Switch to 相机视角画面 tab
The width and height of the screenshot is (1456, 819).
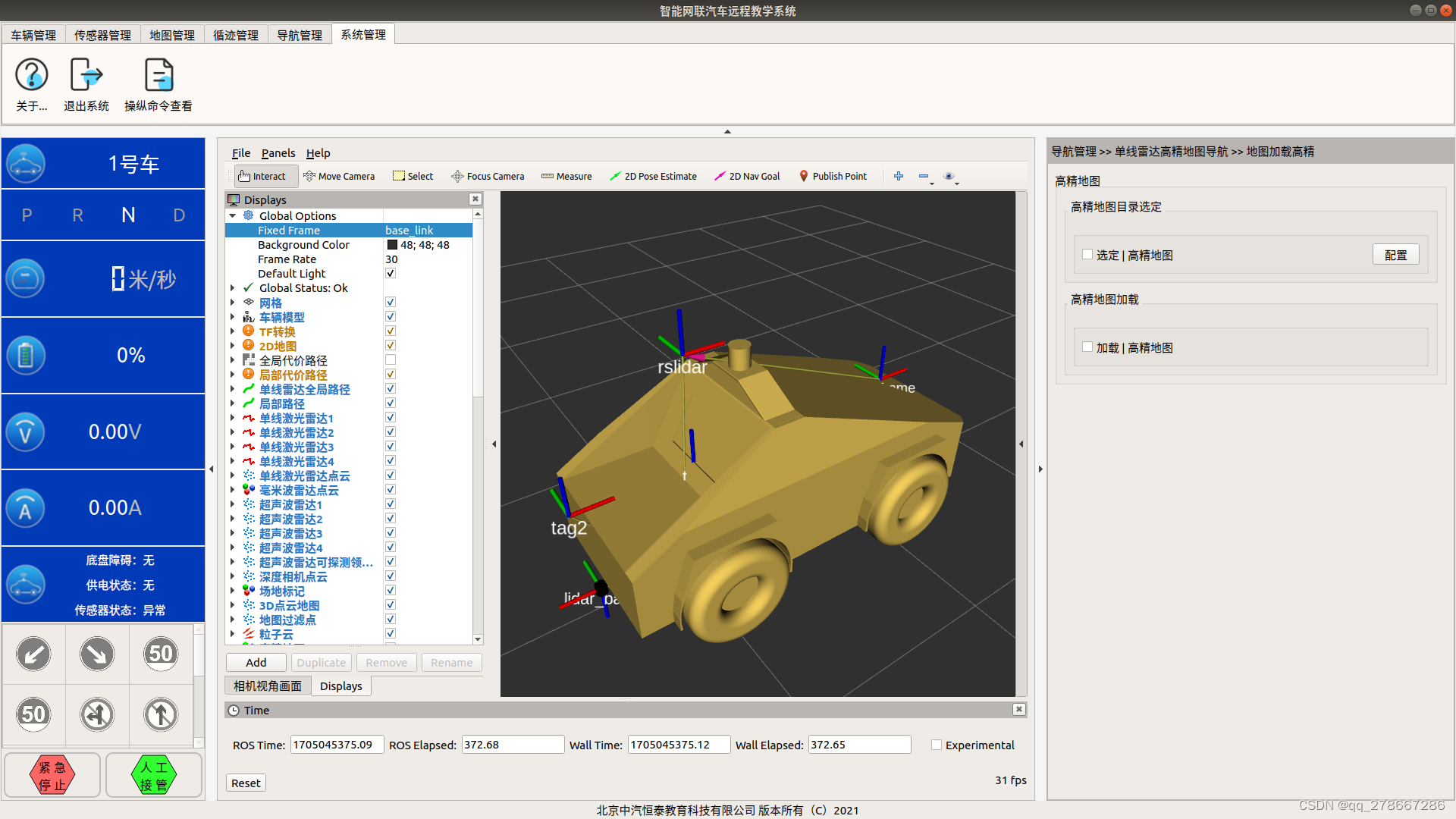[267, 685]
